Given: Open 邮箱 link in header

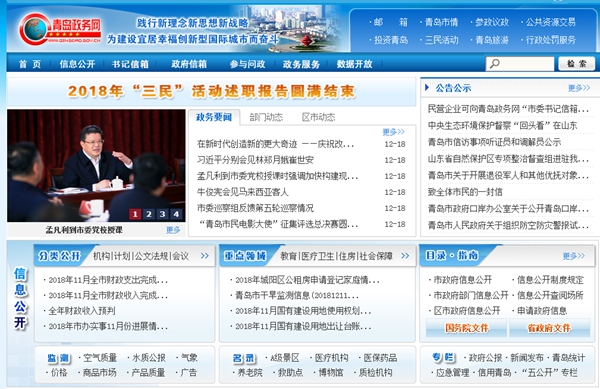Looking at the screenshot, I should (x=390, y=22).
